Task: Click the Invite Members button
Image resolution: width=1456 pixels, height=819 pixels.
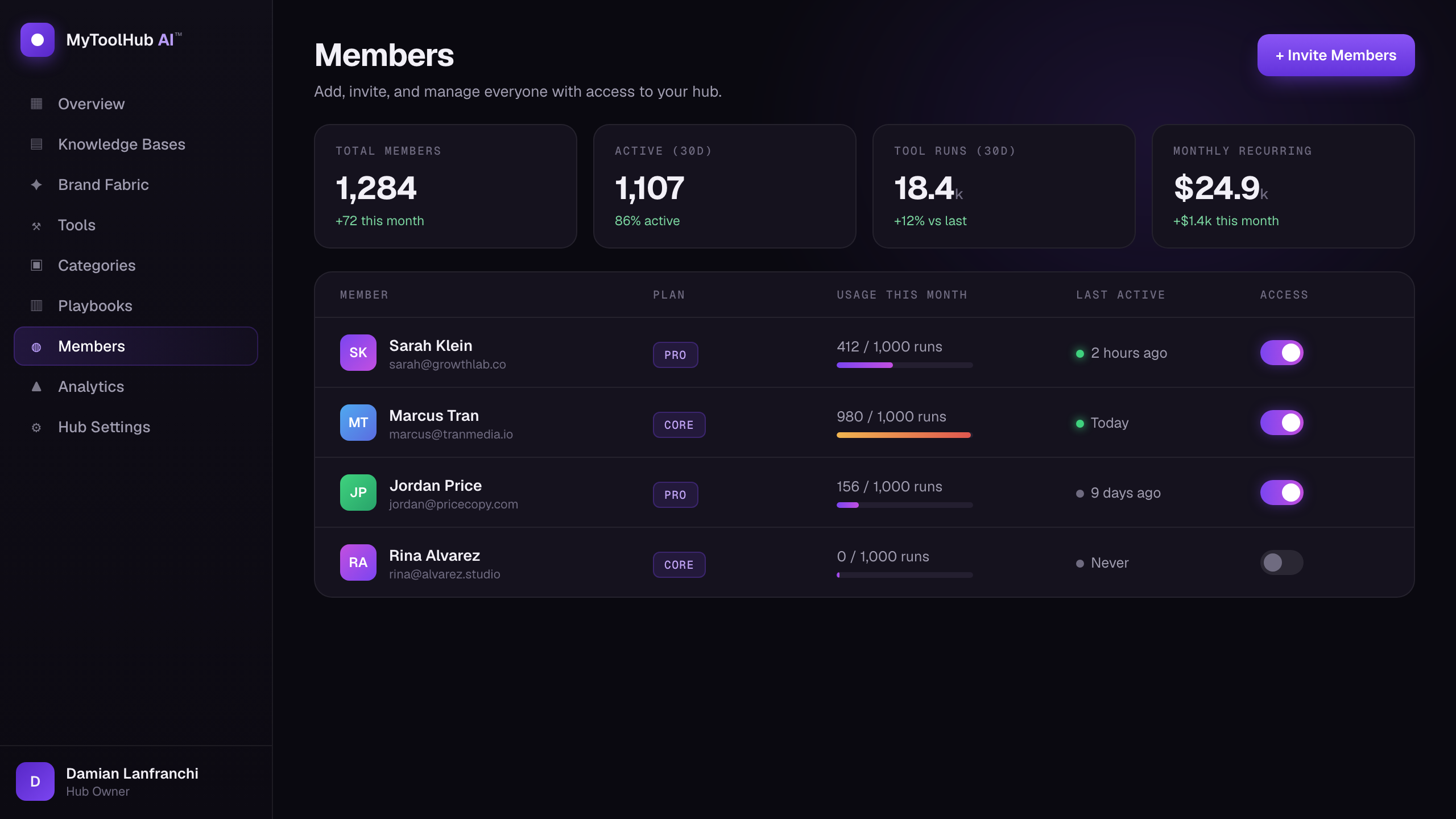Action: 1336,55
